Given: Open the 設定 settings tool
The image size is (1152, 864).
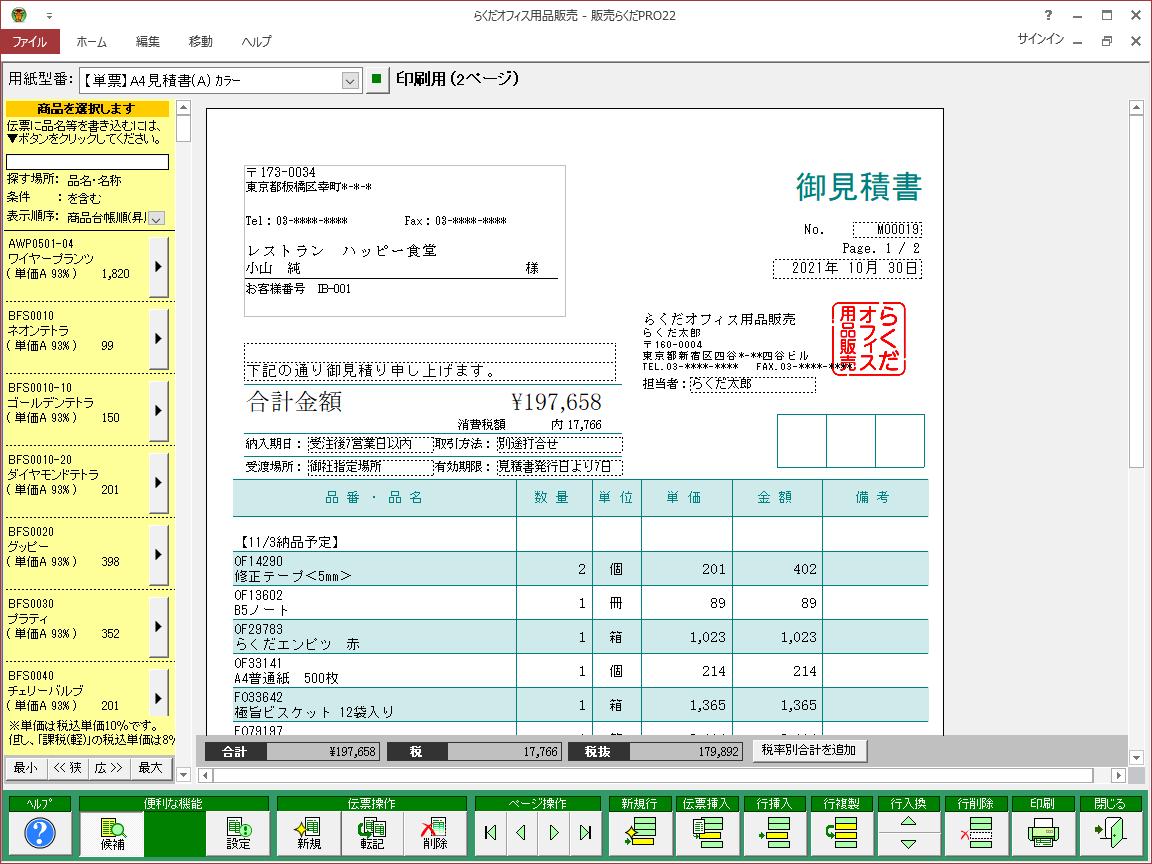Looking at the screenshot, I should tap(238, 832).
